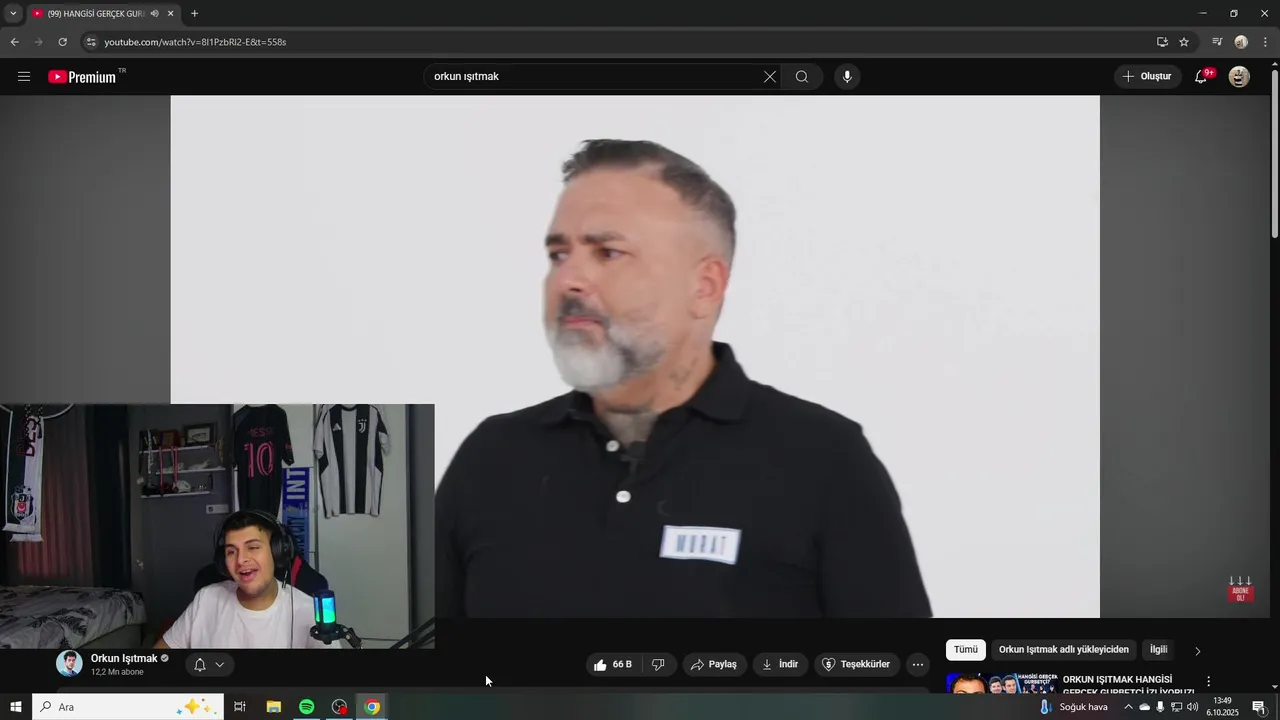Toggle channel notification bell subscription dropdown
1280x720 pixels.
pos(209,664)
